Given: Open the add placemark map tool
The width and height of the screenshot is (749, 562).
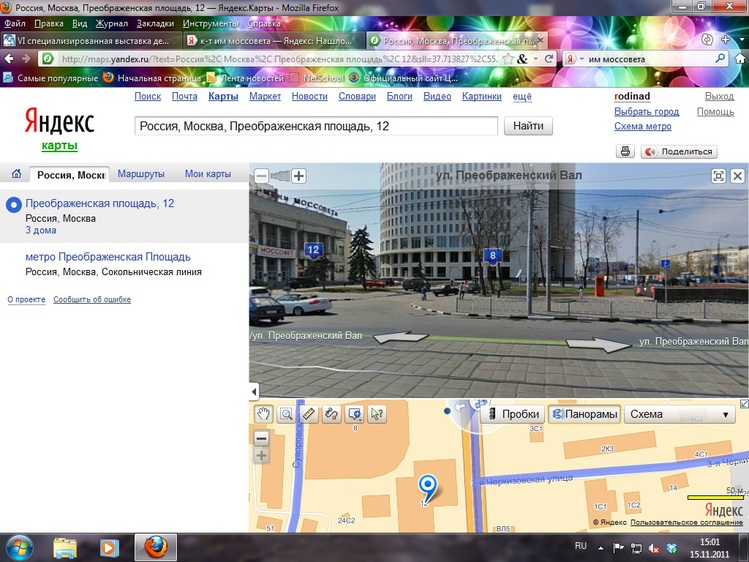Looking at the screenshot, I should [x=354, y=414].
